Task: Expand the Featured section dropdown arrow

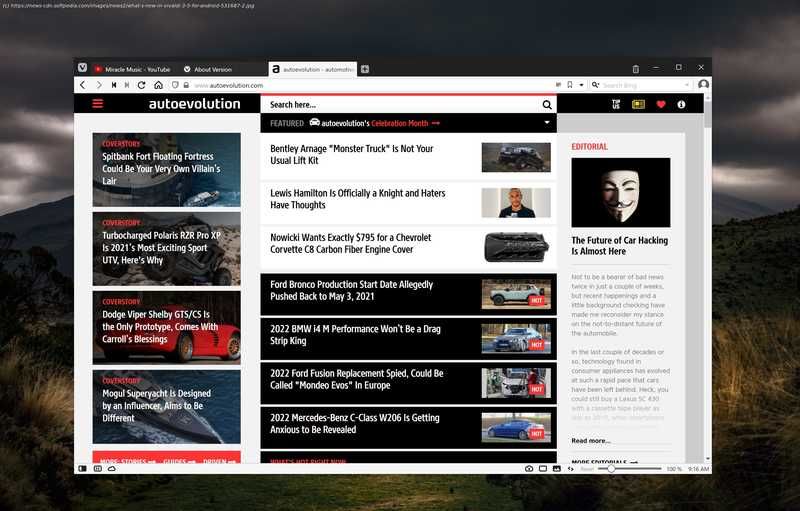Action: click(547, 123)
